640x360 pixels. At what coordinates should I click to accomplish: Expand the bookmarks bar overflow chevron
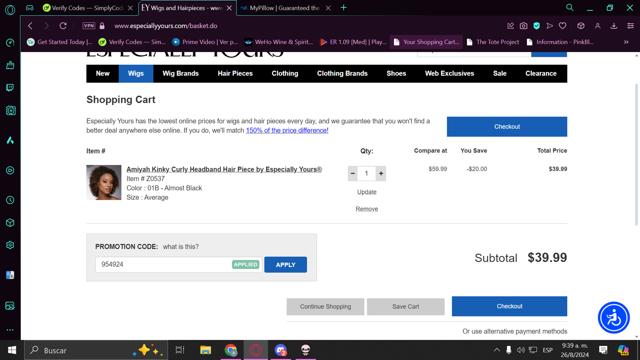click(x=626, y=42)
